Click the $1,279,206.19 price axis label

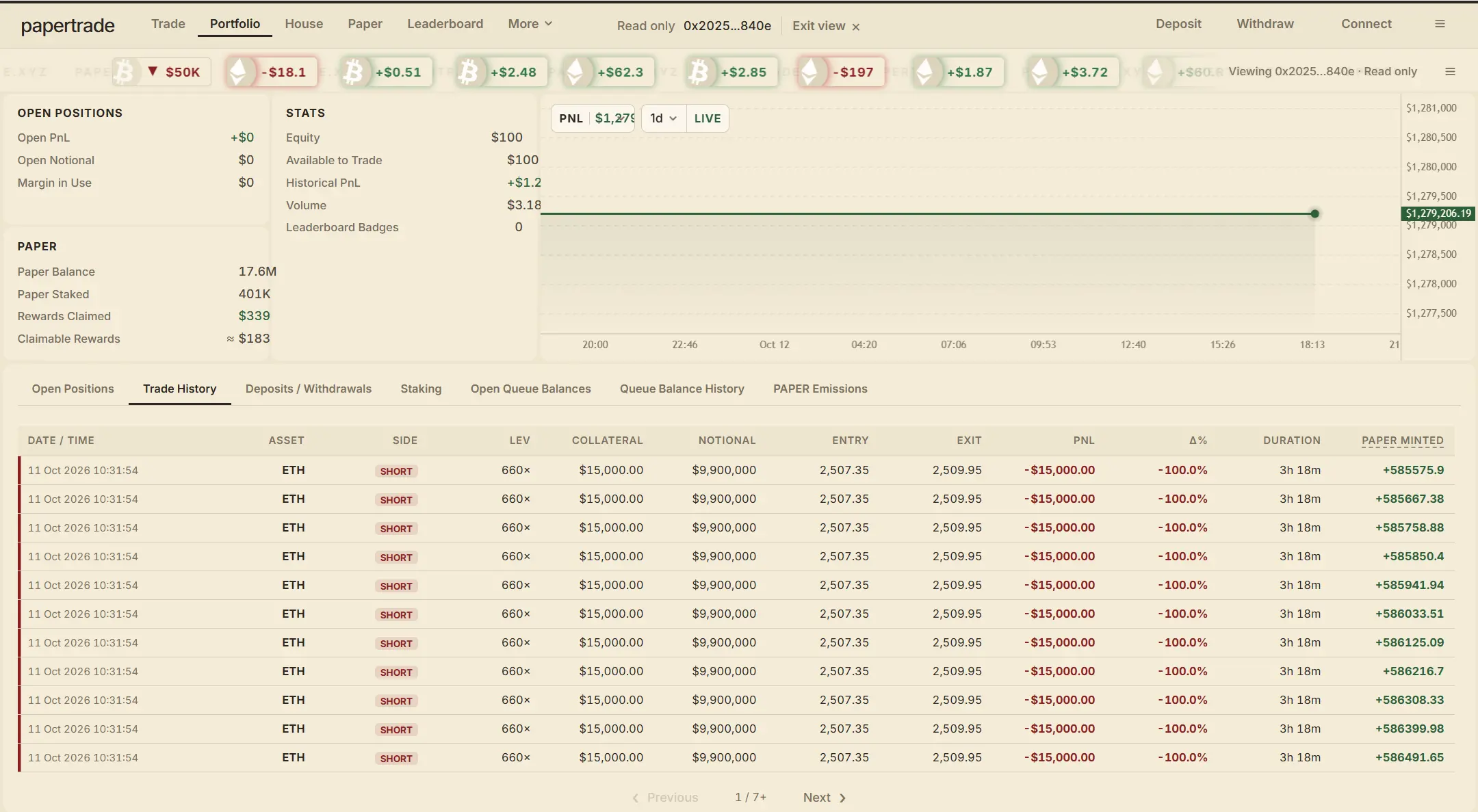point(1438,213)
